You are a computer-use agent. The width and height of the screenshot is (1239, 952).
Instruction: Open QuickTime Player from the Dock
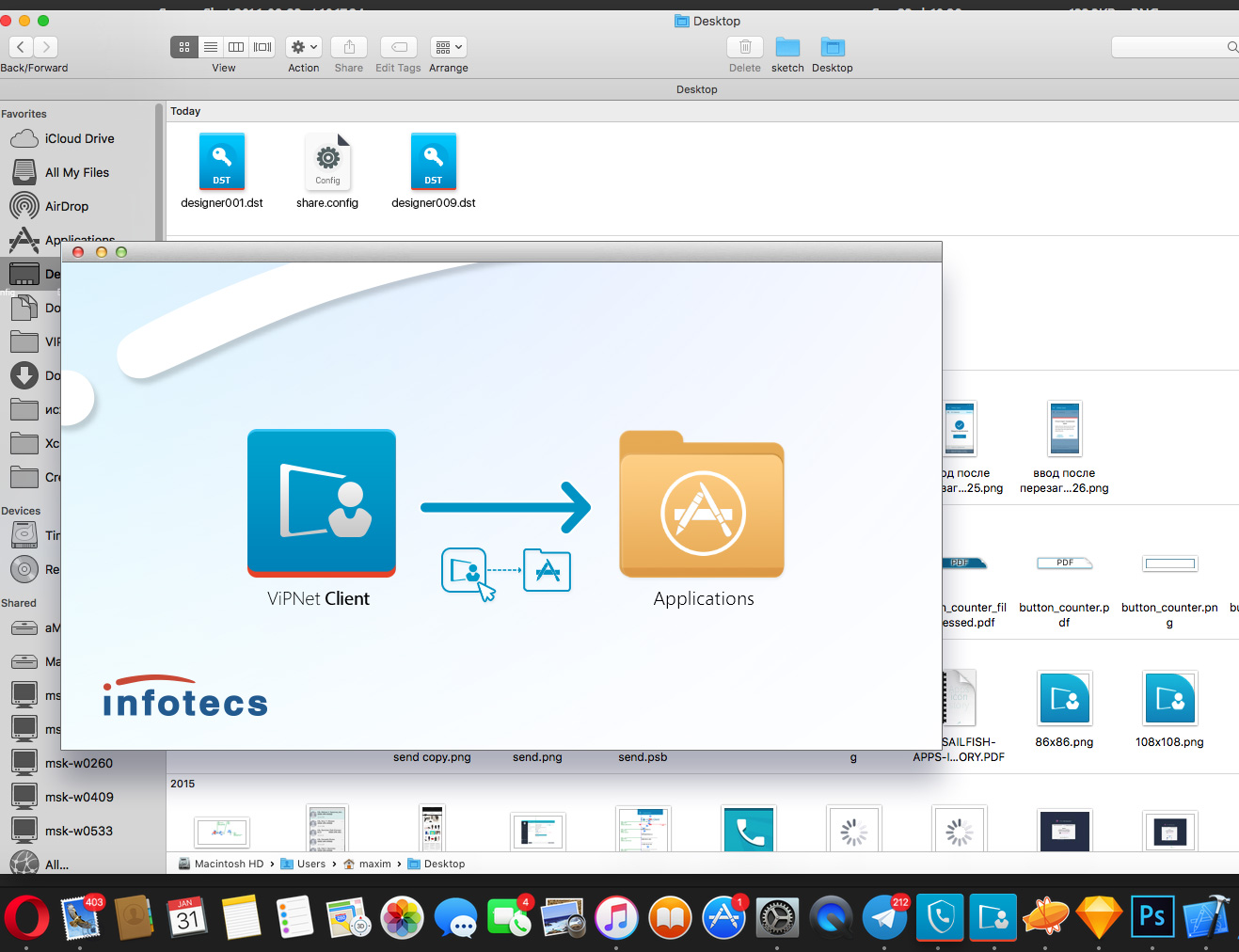831,917
